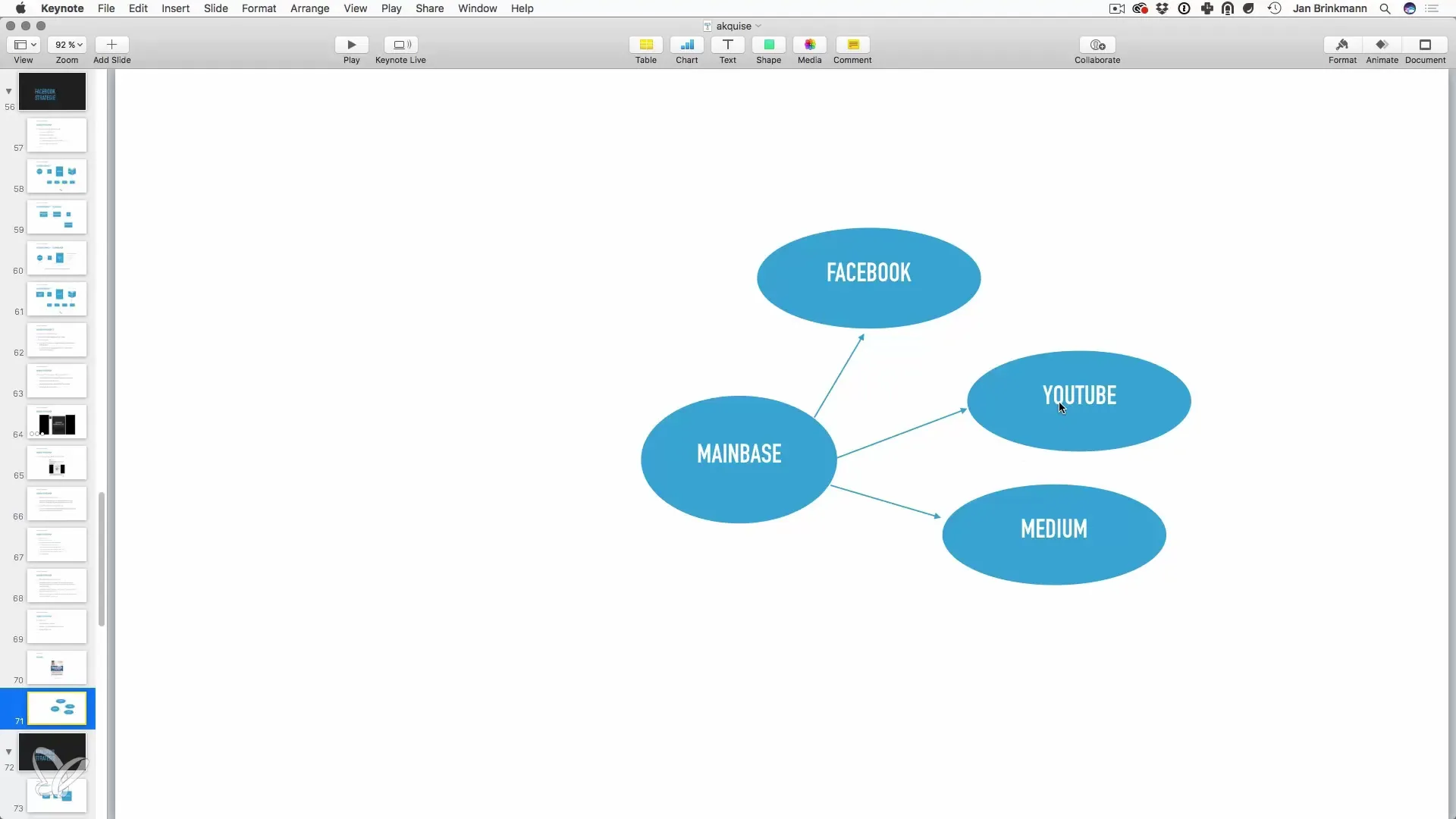Open the View options button
Image resolution: width=1456 pixels, height=819 pixels.
tap(24, 45)
